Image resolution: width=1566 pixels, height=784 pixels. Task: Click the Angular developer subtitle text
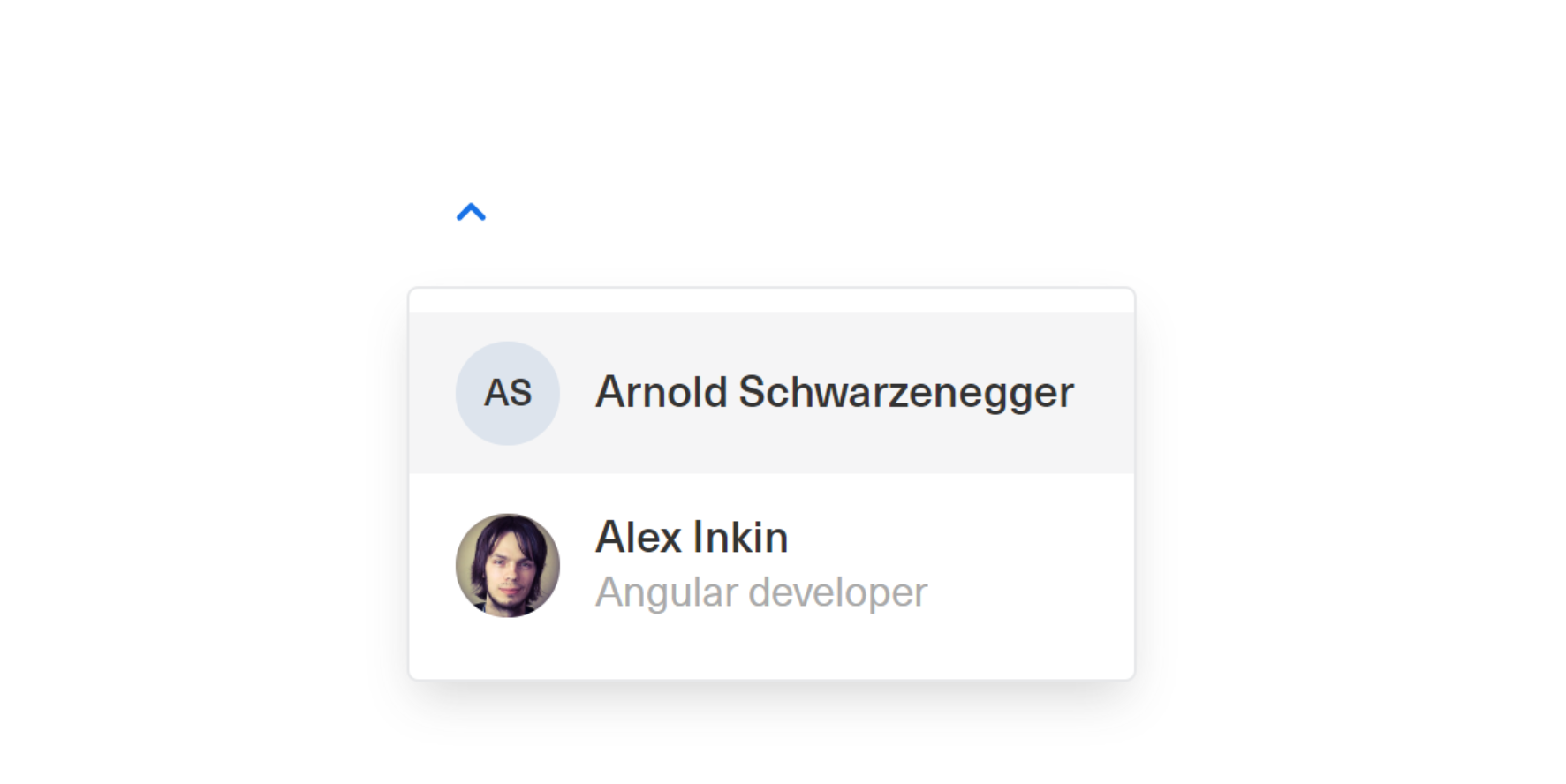click(761, 592)
